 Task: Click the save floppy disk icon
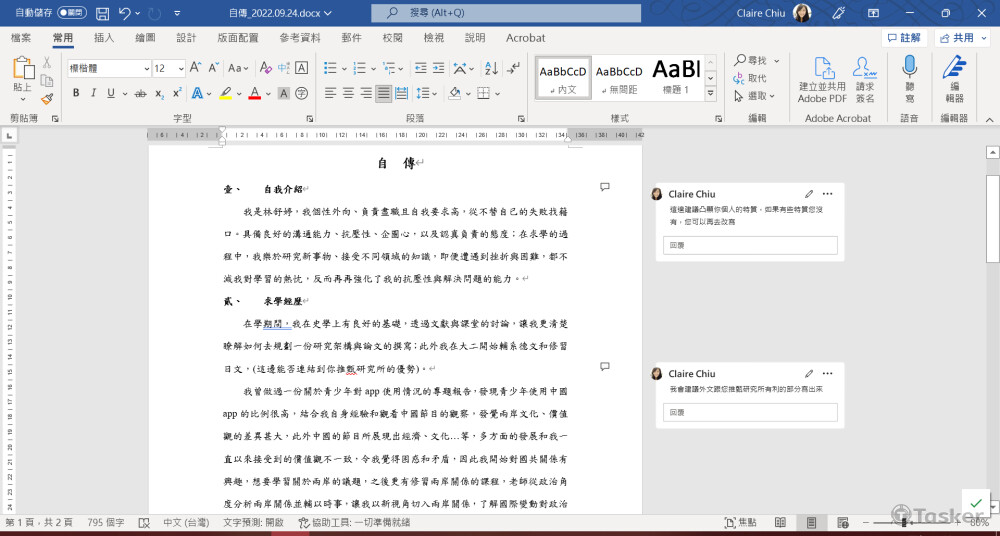pyautogui.click(x=102, y=13)
